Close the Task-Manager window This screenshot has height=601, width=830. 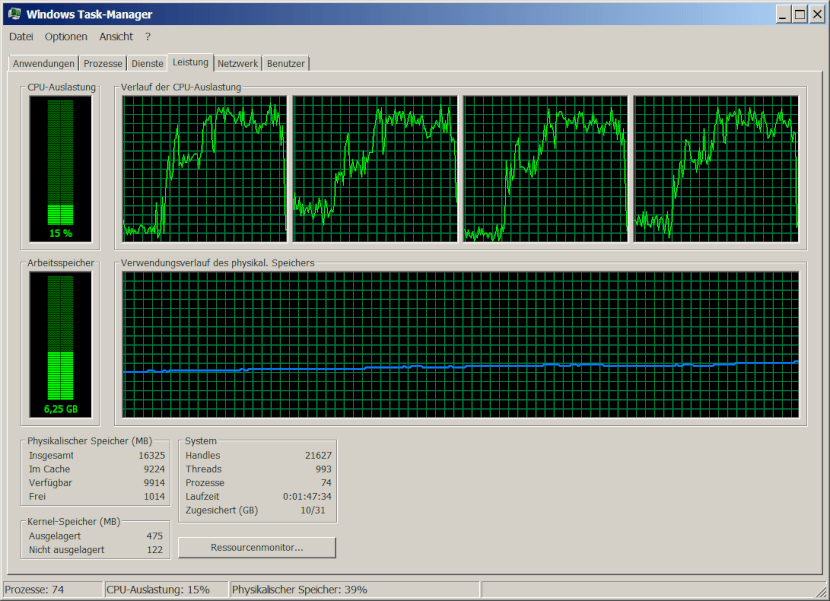tap(817, 14)
